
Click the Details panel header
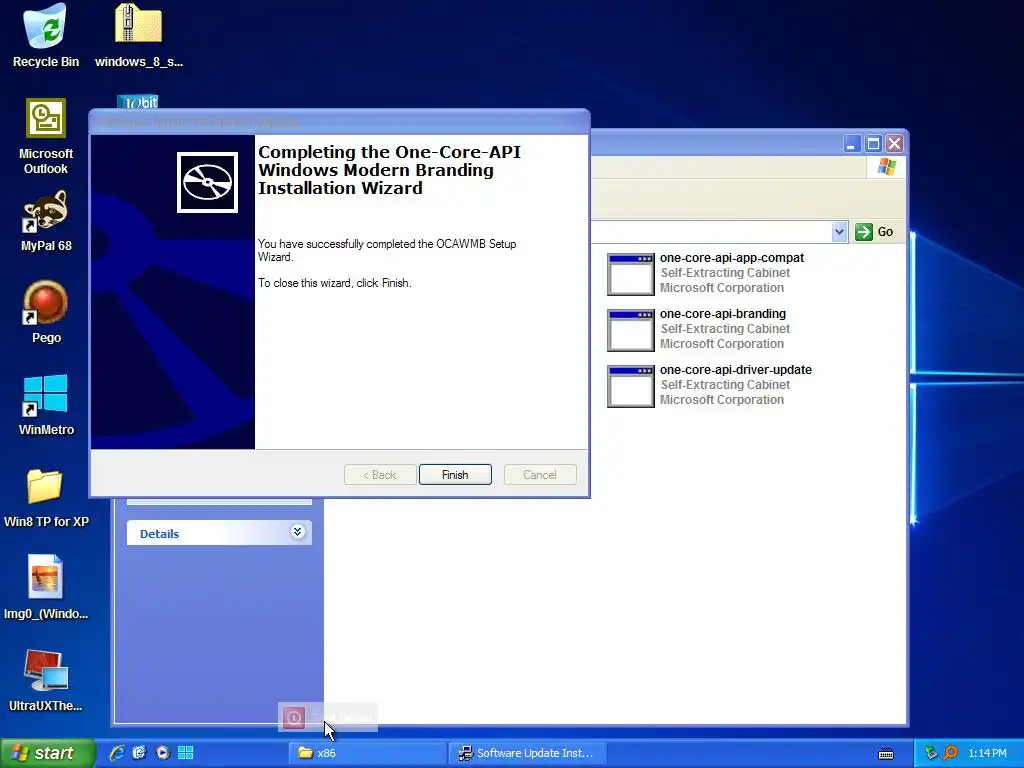219,533
